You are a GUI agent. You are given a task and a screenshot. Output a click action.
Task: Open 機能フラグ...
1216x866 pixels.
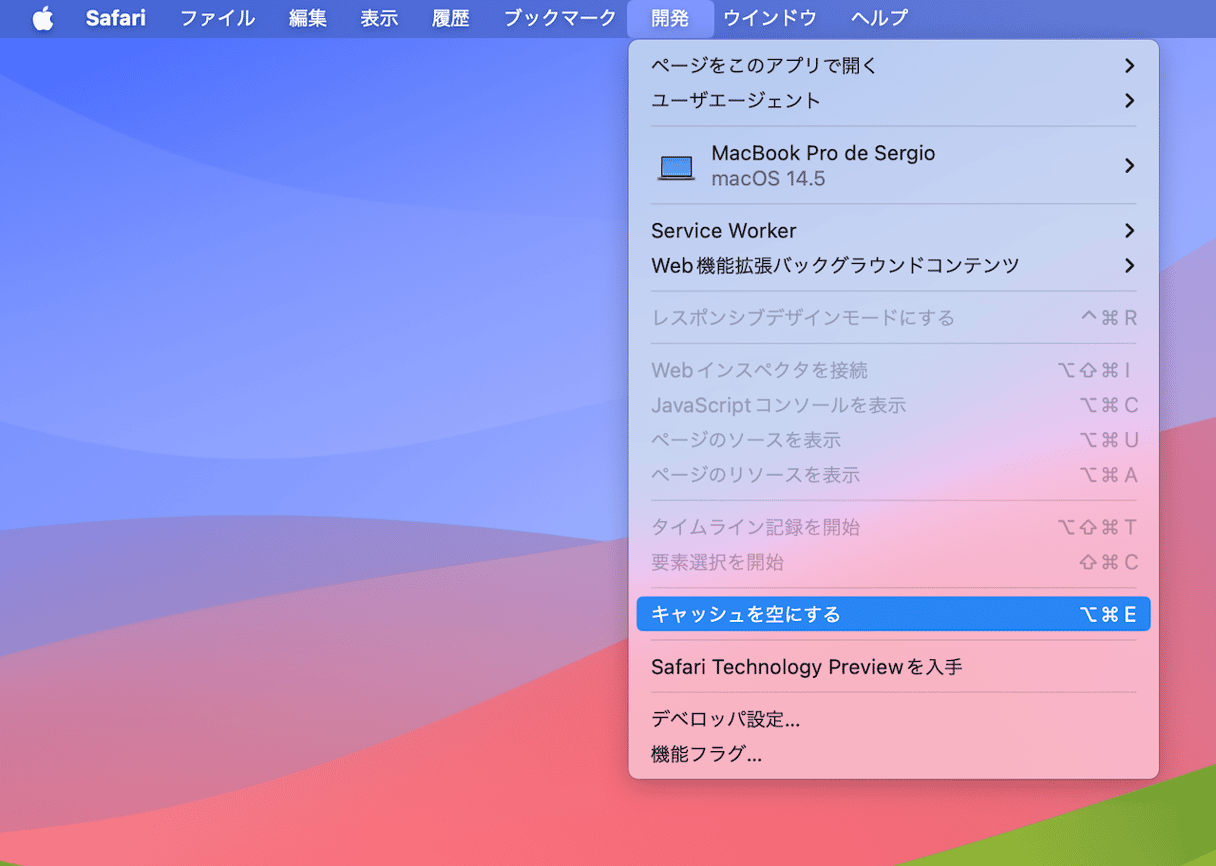click(x=893, y=754)
